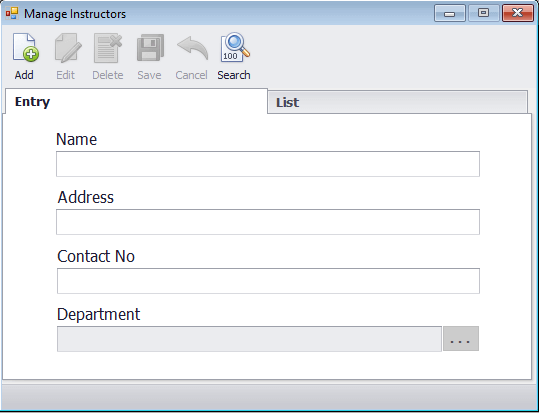Click the Manage Instructors window icon
Image resolution: width=539 pixels, height=413 pixels.
pyautogui.click(x=12, y=13)
